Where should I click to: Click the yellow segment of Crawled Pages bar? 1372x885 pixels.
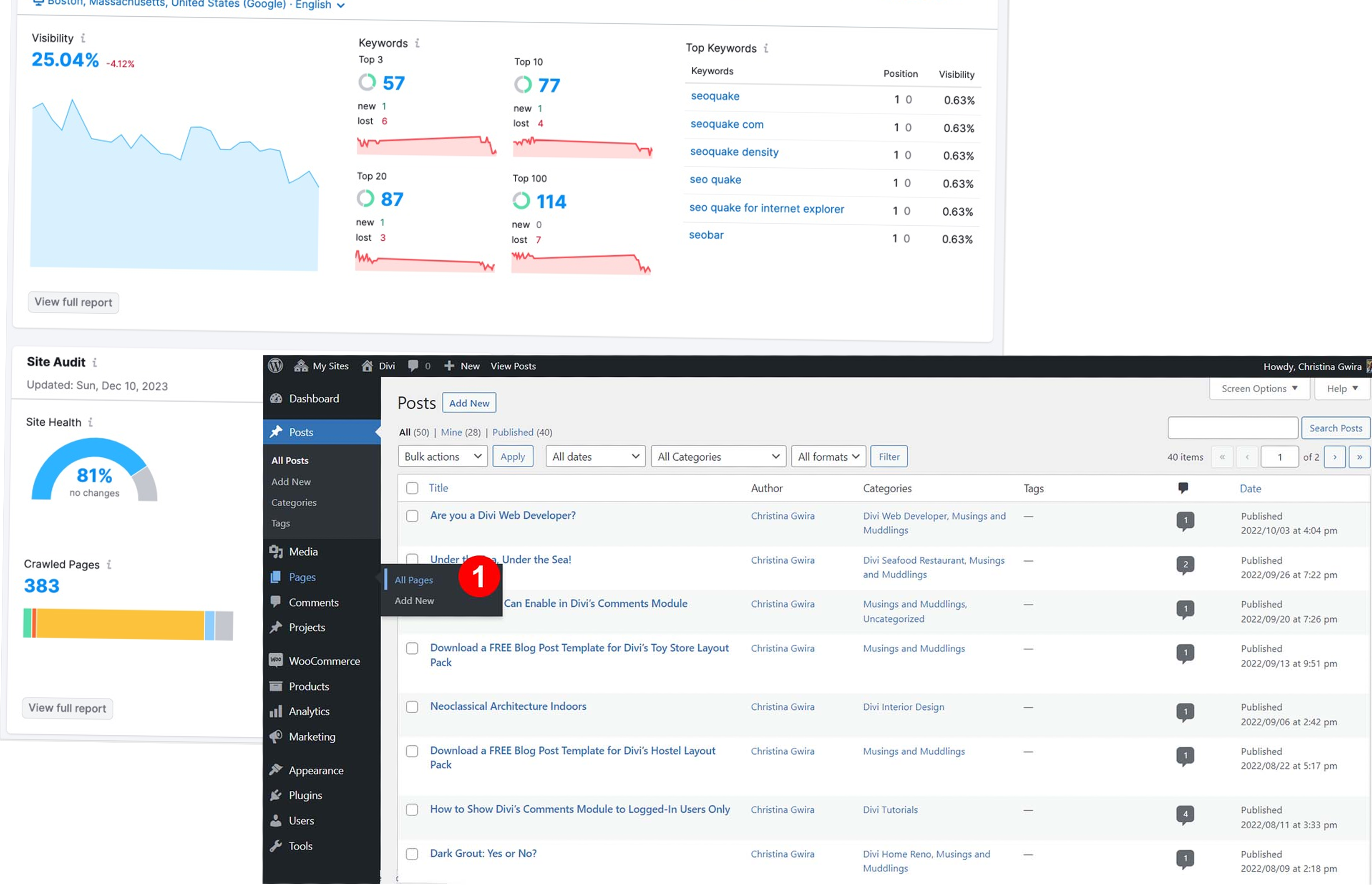pyautogui.click(x=120, y=625)
